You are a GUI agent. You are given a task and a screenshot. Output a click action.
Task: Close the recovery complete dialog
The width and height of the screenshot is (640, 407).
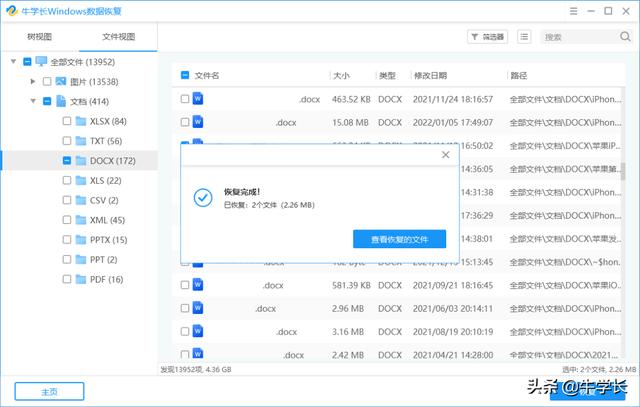click(445, 155)
